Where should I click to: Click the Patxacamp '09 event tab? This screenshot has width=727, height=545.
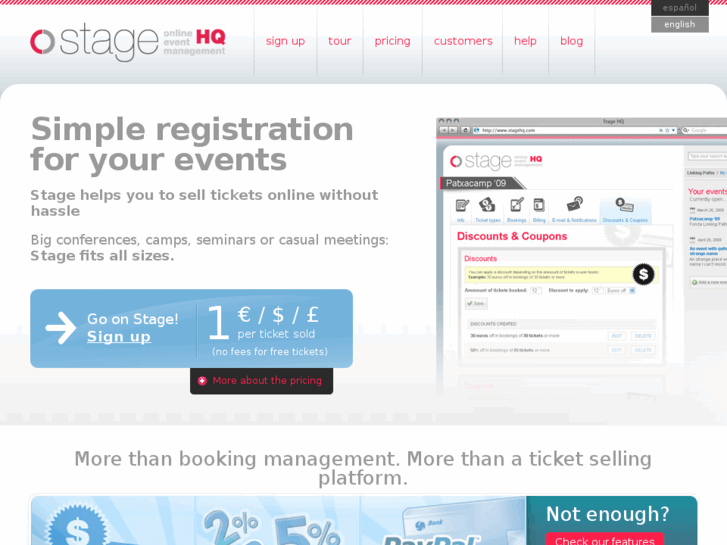click(481, 183)
